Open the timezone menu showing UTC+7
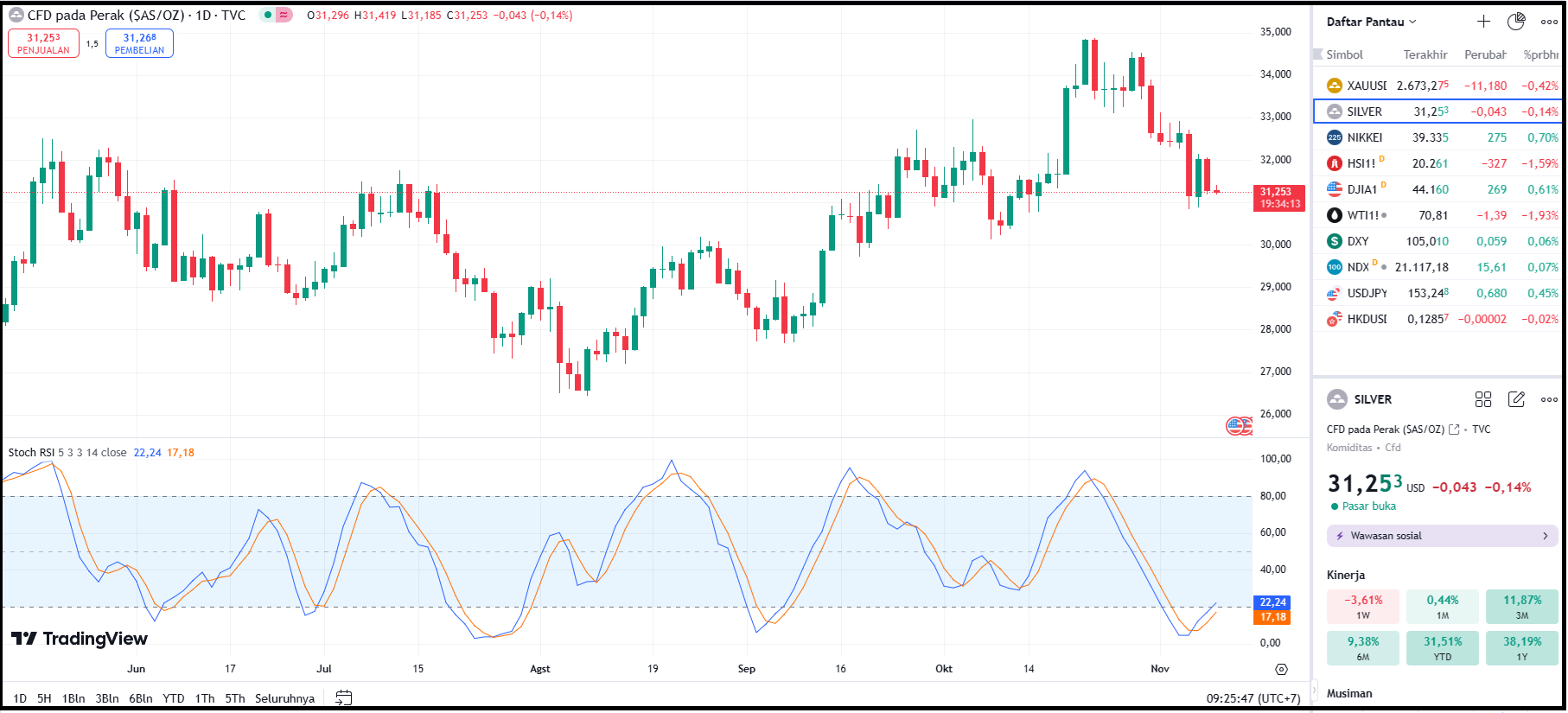 pos(1252,698)
